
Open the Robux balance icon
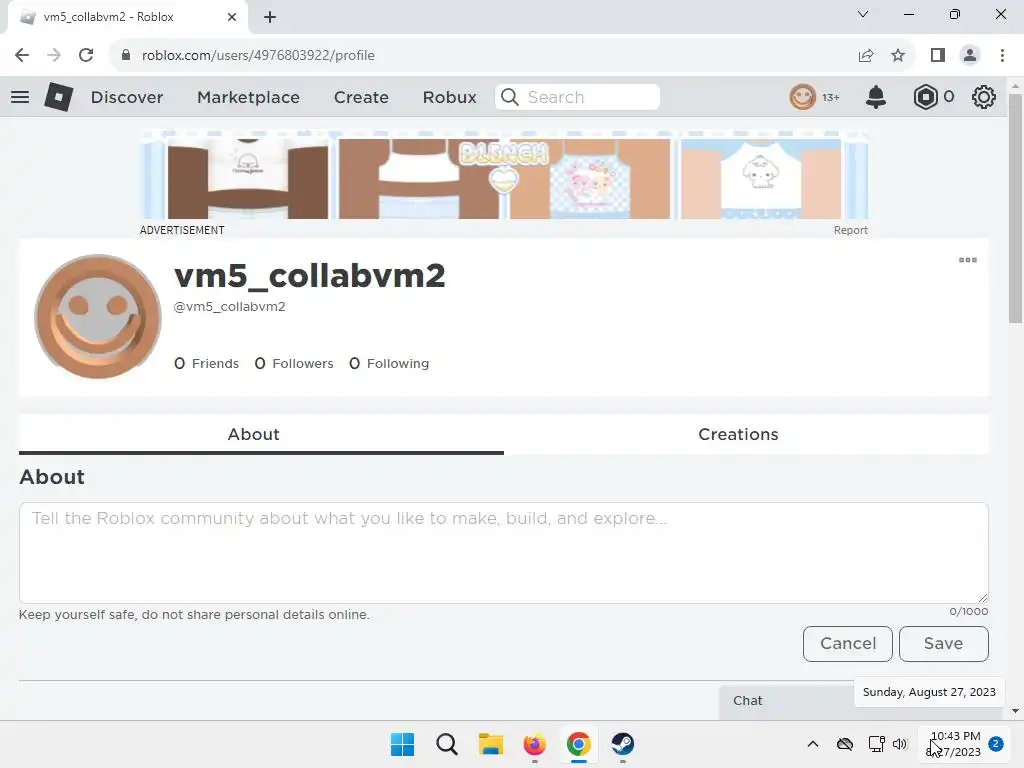[x=925, y=97]
